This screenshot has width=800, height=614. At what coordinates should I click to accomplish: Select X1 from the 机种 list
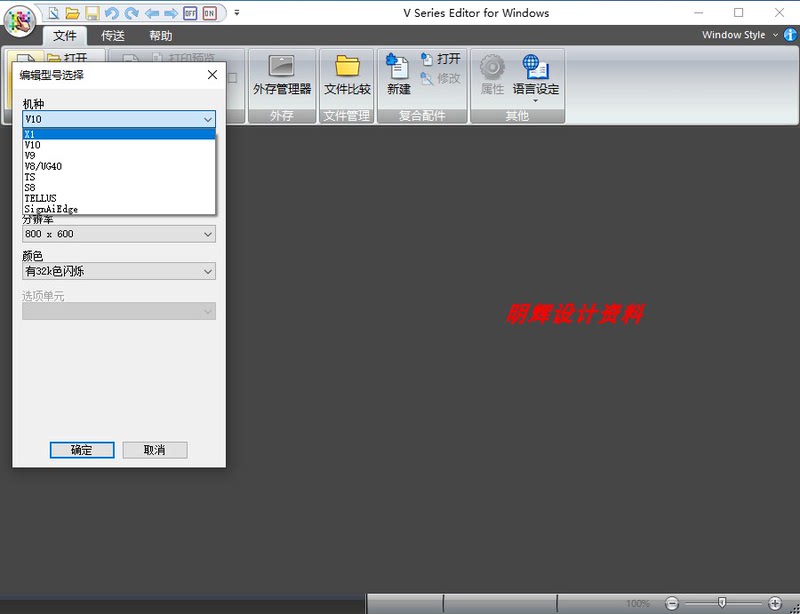pyautogui.click(x=119, y=134)
